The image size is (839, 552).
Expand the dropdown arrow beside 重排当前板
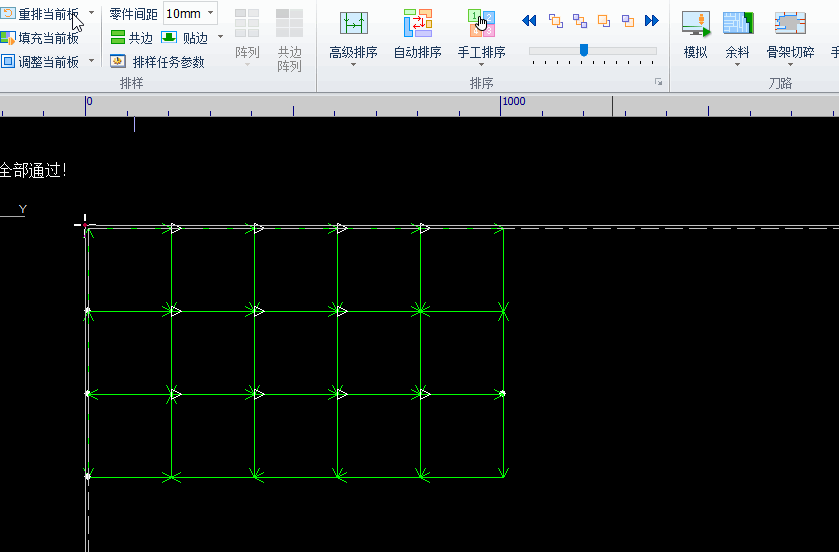pyautogui.click(x=92, y=13)
